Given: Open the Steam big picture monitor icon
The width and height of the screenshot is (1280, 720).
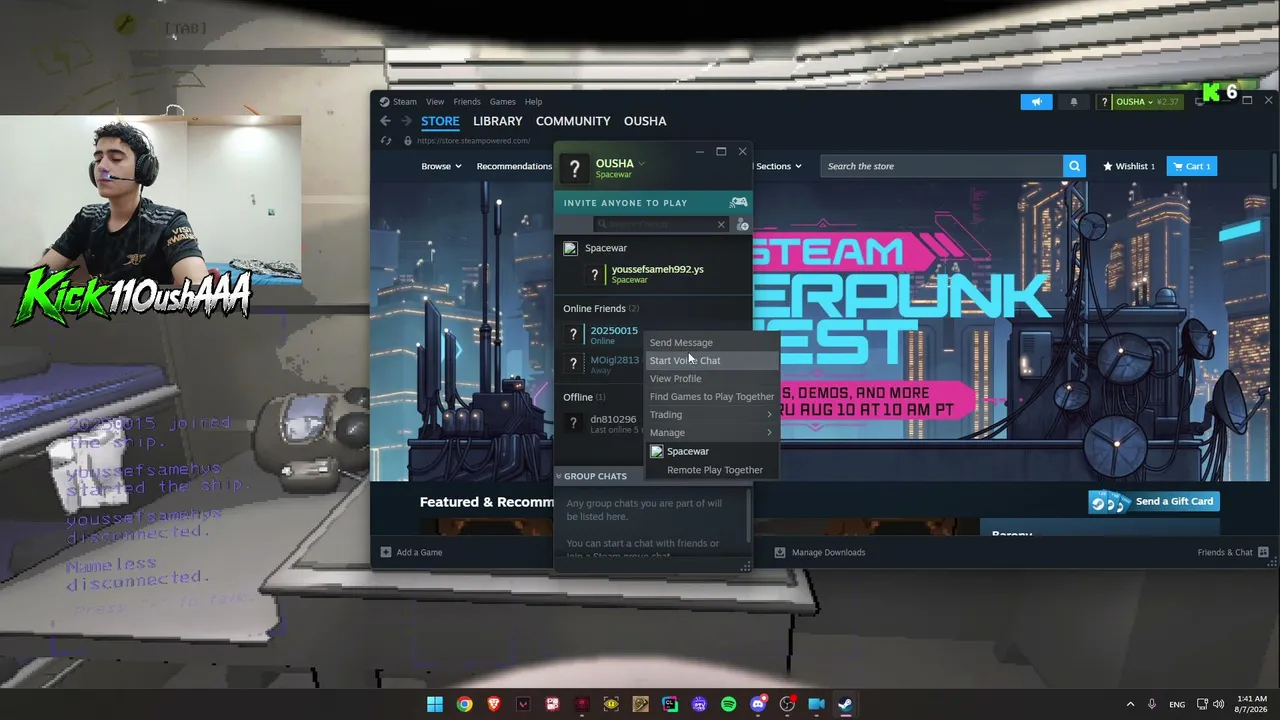Looking at the screenshot, I should [x=1200, y=102].
